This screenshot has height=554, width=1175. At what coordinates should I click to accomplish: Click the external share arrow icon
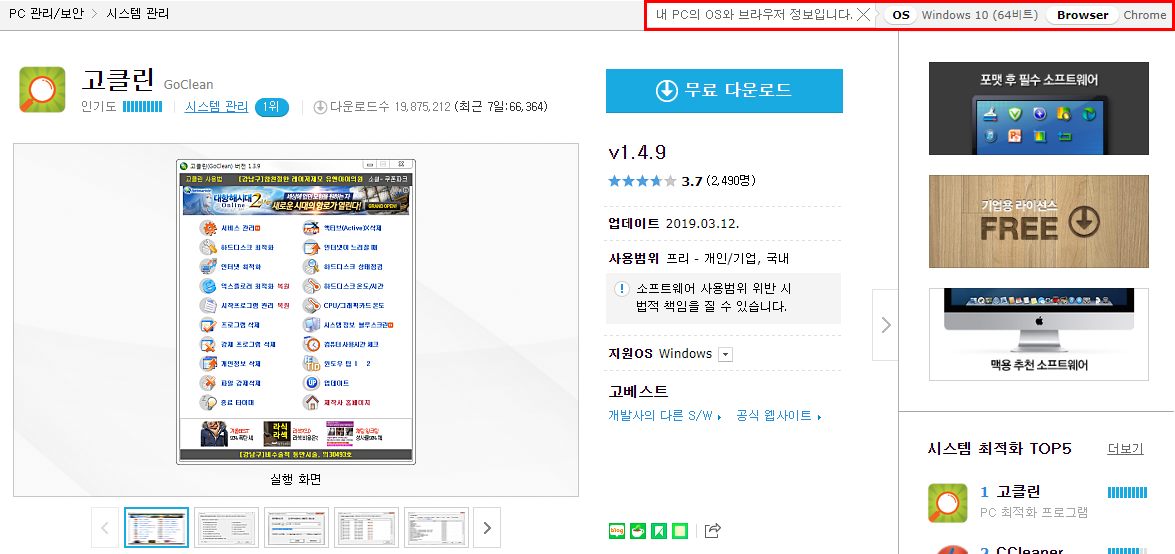click(x=713, y=531)
